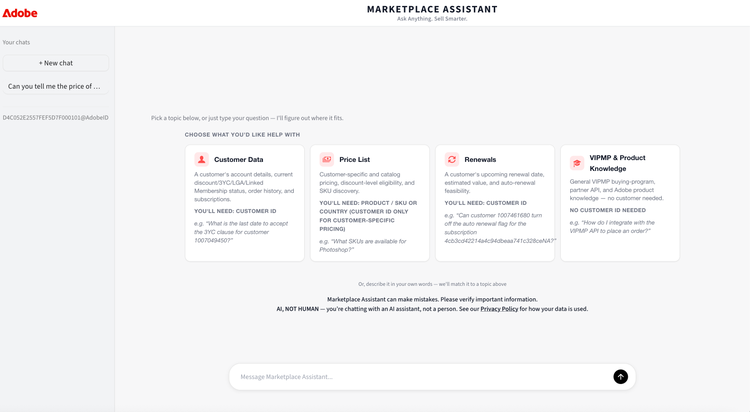Click the 'Pick a topic below' instruction text

pyautogui.click(x=247, y=118)
